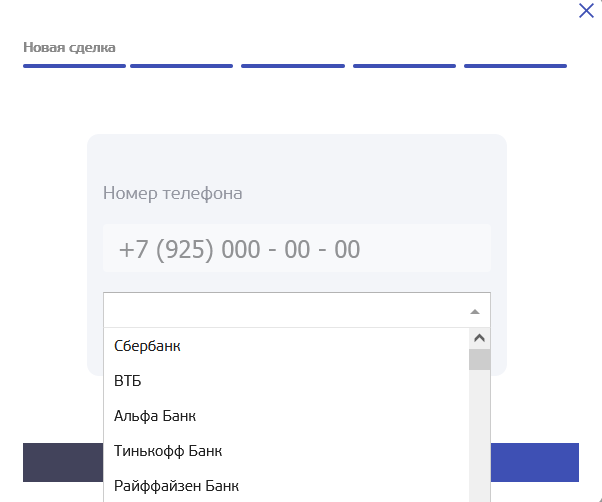
Task: Choose Райффайзен Банк from the list
Action: tap(286, 485)
